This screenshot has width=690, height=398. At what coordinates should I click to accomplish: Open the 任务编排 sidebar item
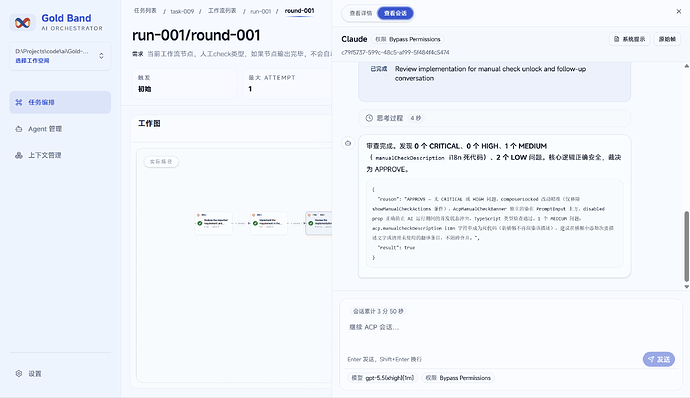60,102
